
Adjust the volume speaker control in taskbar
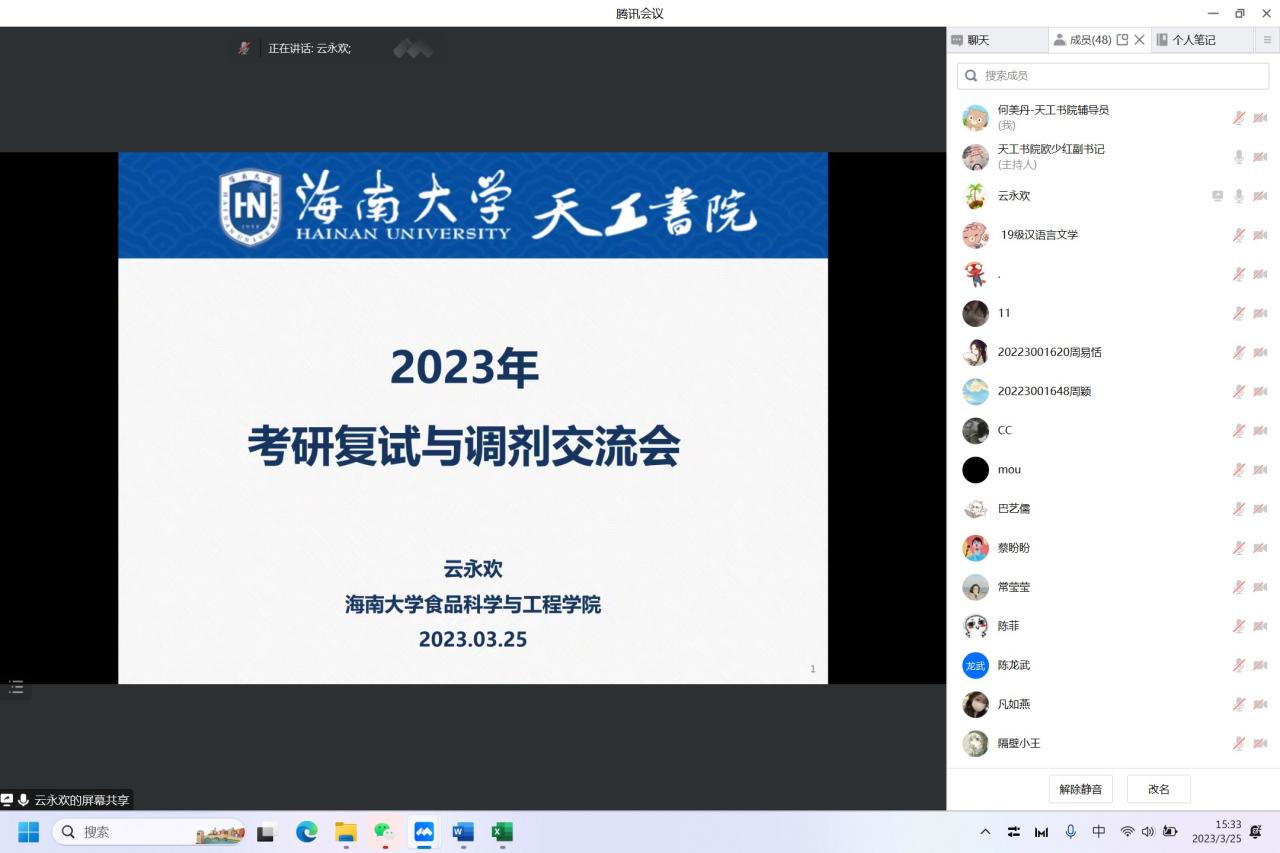coord(1148,831)
